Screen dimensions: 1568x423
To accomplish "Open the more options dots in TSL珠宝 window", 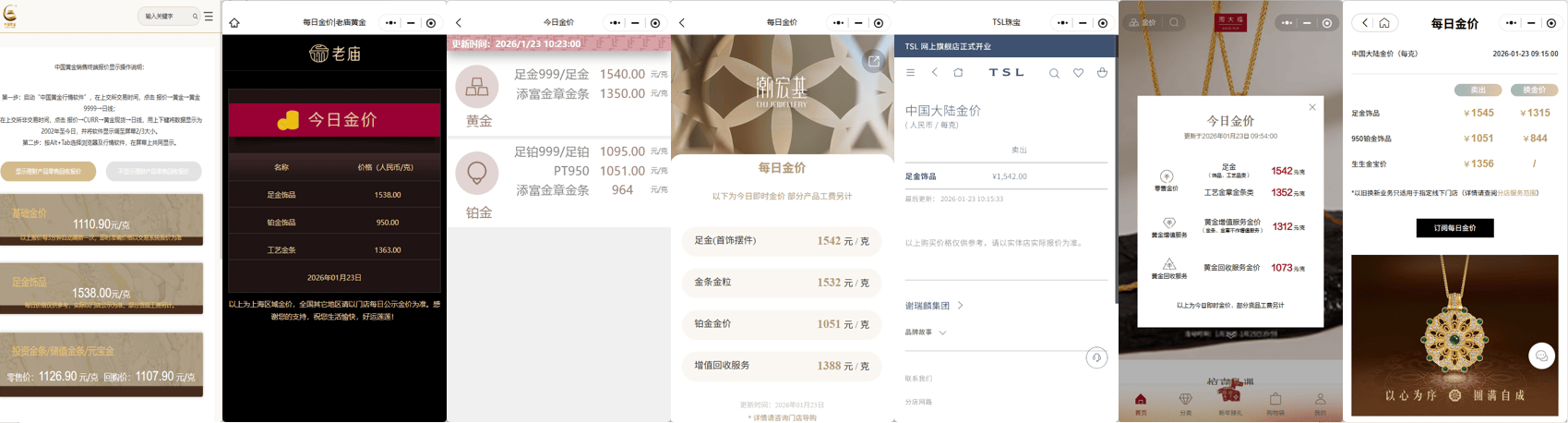I will point(1062,23).
